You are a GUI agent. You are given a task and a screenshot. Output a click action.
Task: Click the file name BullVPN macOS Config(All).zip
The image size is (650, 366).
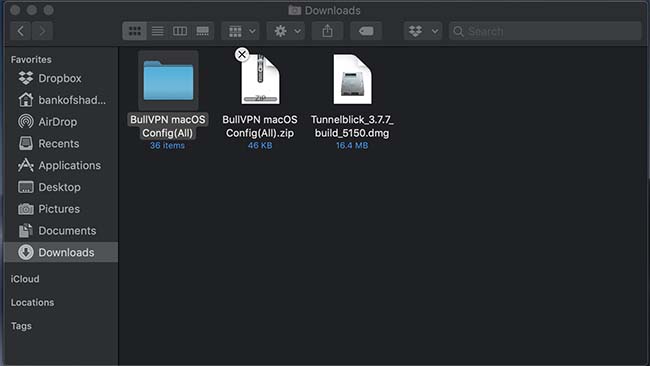coord(260,126)
